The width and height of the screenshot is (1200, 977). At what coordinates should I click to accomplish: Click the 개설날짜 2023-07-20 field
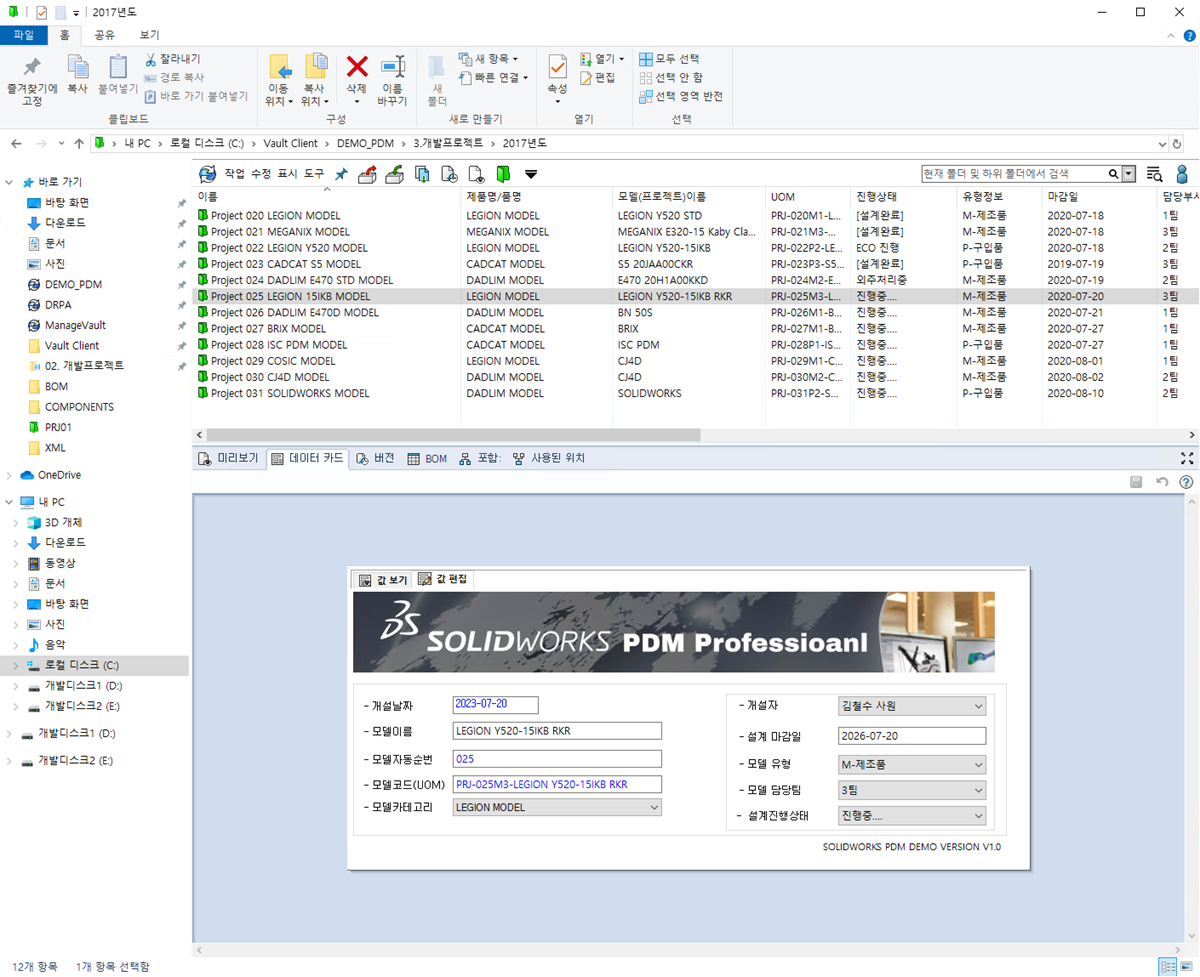click(x=495, y=704)
